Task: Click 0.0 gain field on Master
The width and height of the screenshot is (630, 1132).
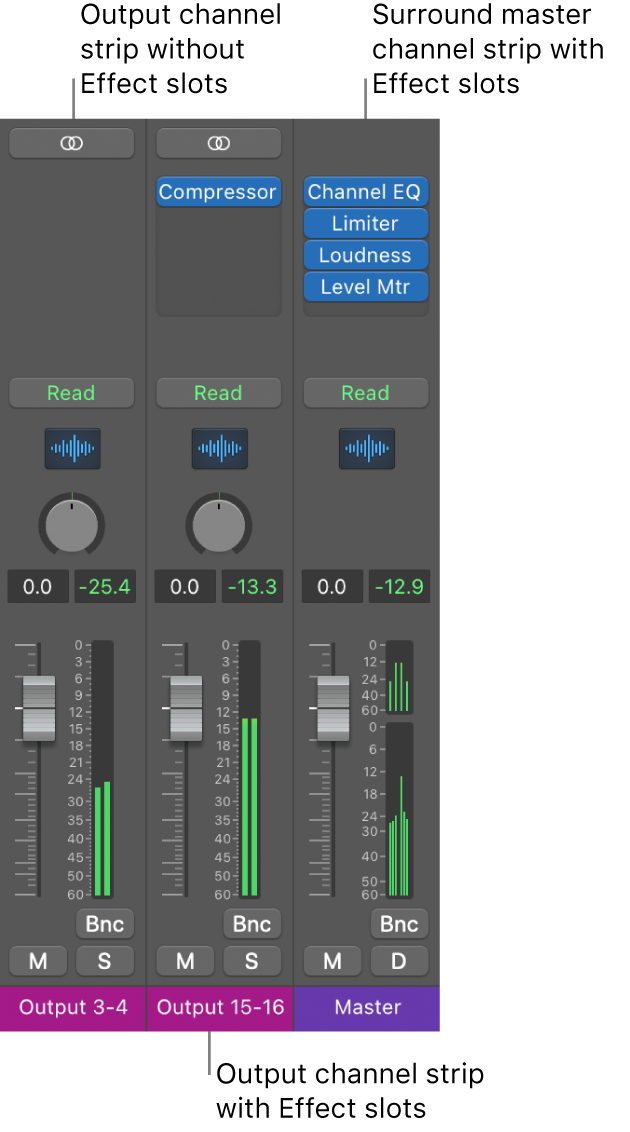Action: point(332,586)
